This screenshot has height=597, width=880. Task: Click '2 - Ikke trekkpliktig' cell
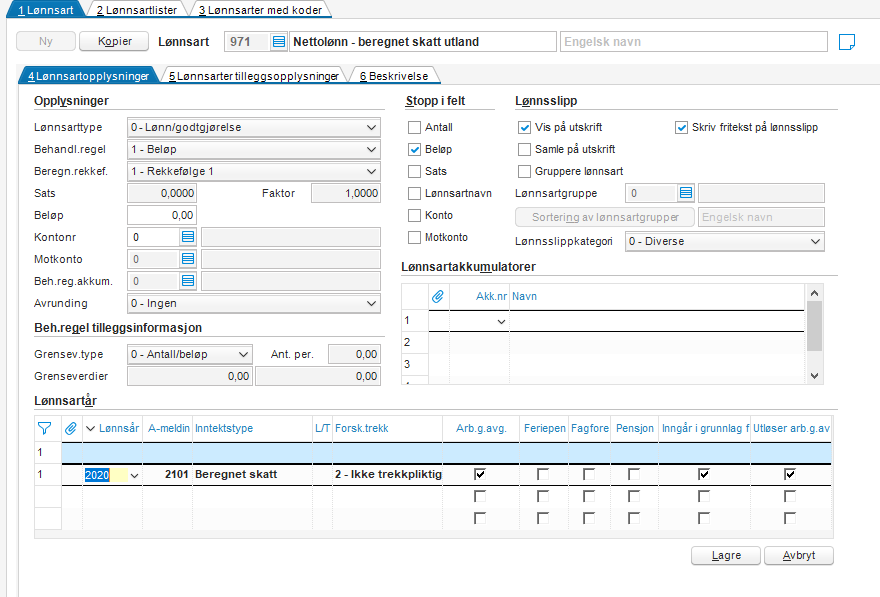388,475
